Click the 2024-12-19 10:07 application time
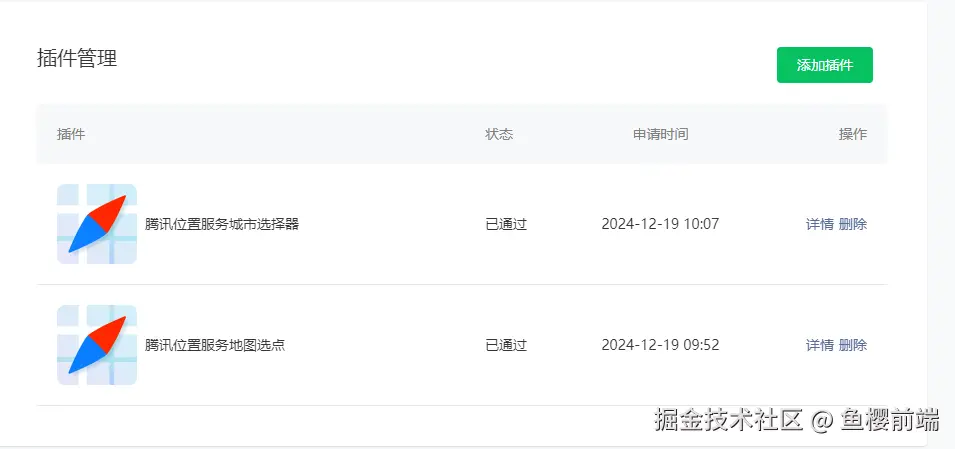955x449 pixels. [x=660, y=224]
